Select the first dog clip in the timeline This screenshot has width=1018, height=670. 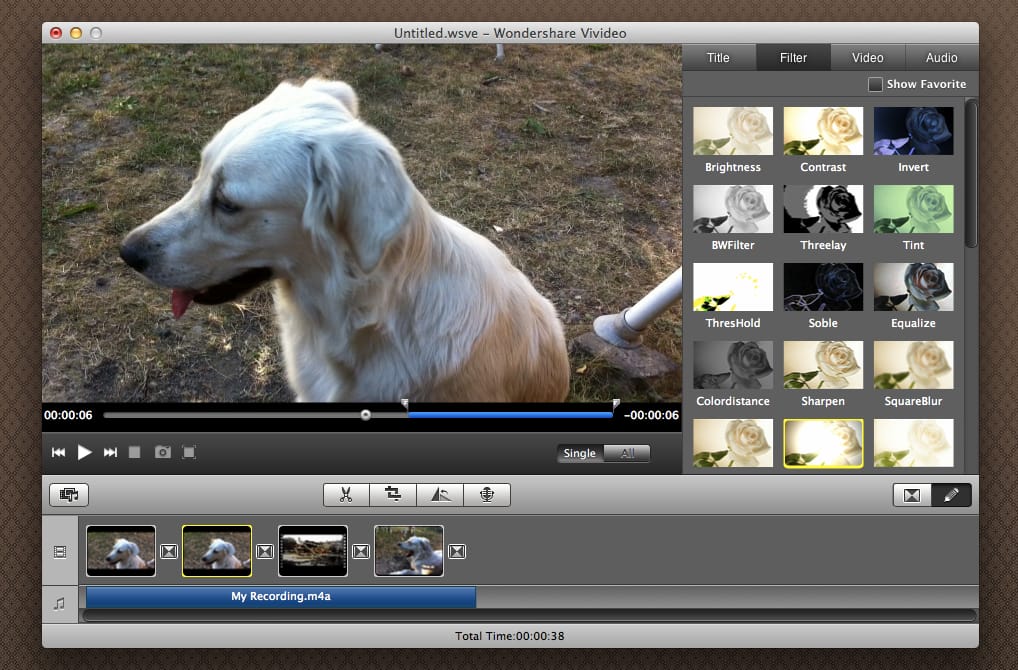(x=121, y=551)
